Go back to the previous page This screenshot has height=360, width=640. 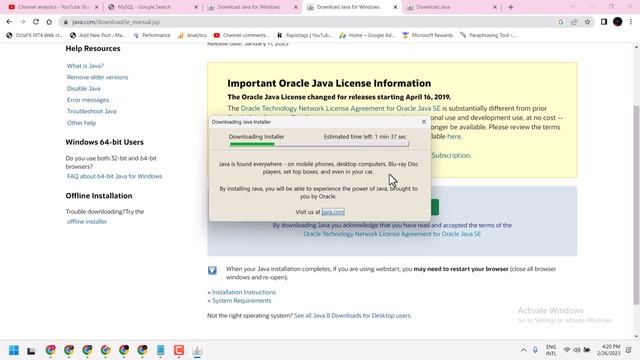coord(9,22)
